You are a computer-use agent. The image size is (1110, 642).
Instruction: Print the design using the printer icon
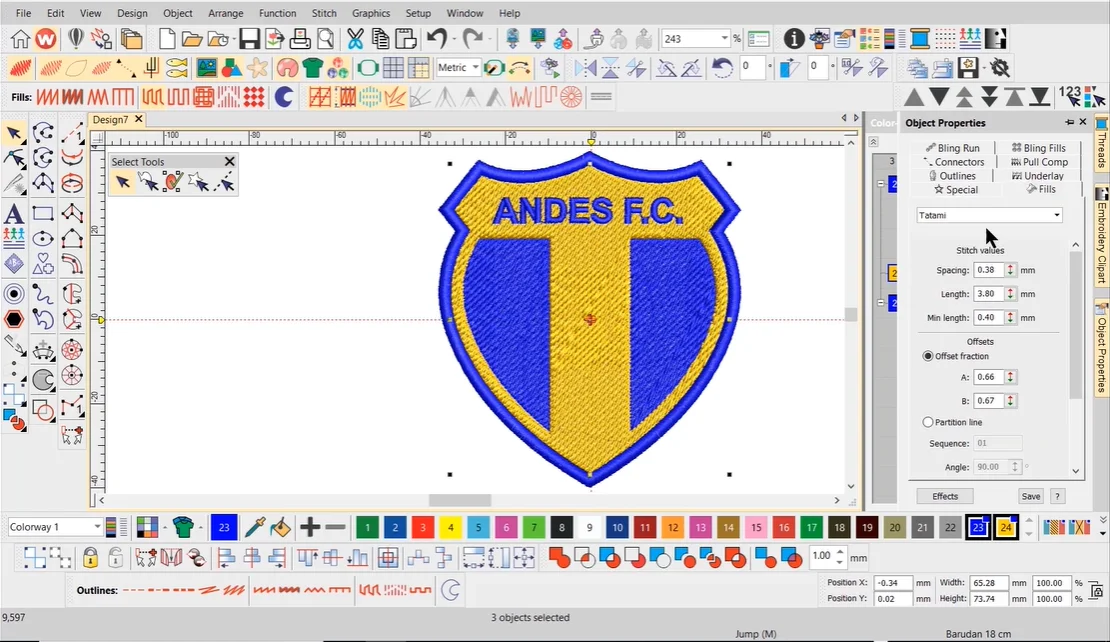[299, 39]
